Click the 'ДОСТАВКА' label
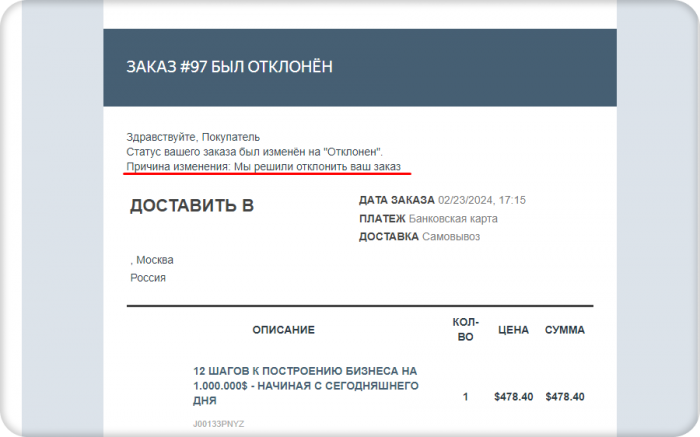This screenshot has width=700, height=437. 388,237
